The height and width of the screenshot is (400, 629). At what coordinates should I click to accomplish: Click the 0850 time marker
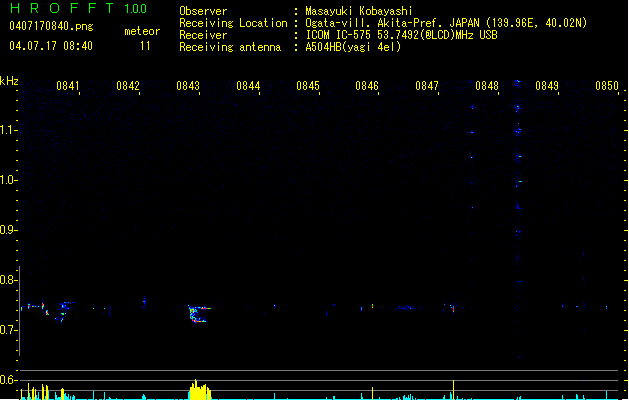(607, 86)
